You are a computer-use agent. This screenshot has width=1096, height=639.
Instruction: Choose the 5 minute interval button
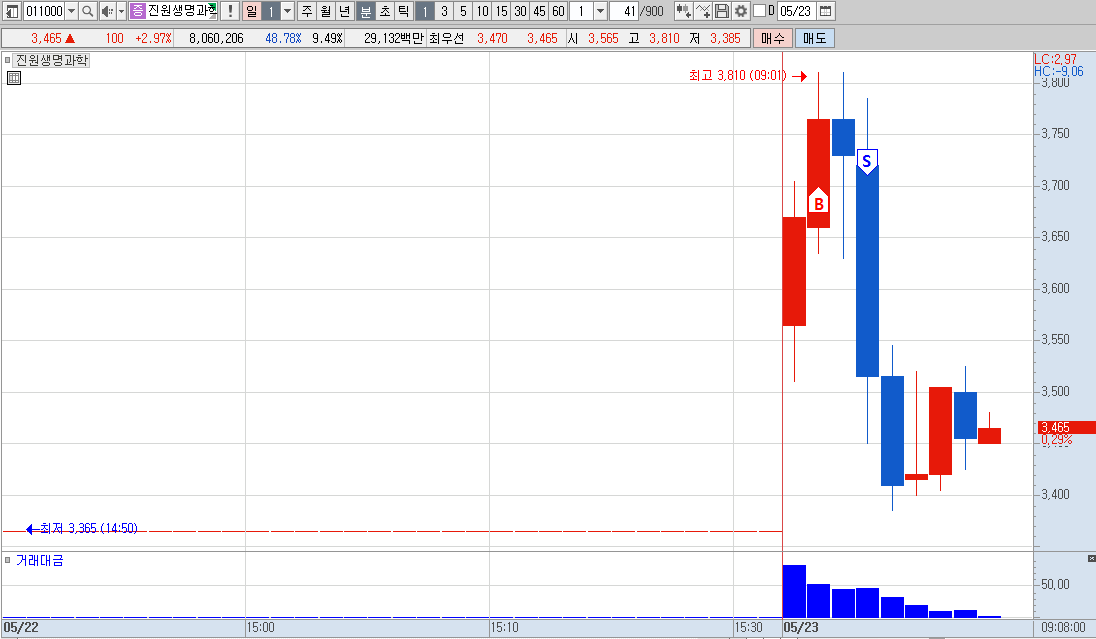coord(463,11)
